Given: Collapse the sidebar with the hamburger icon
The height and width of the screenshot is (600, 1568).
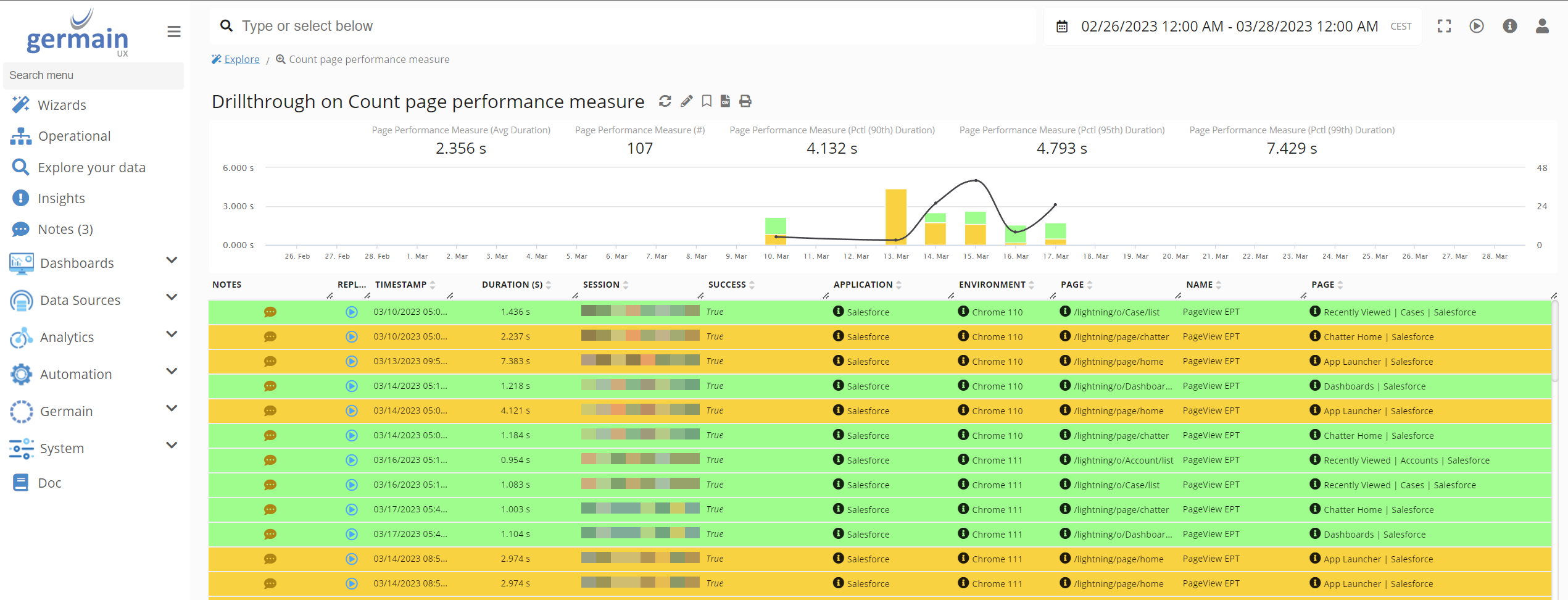Looking at the screenshot, I should click(x=173, y=31).
